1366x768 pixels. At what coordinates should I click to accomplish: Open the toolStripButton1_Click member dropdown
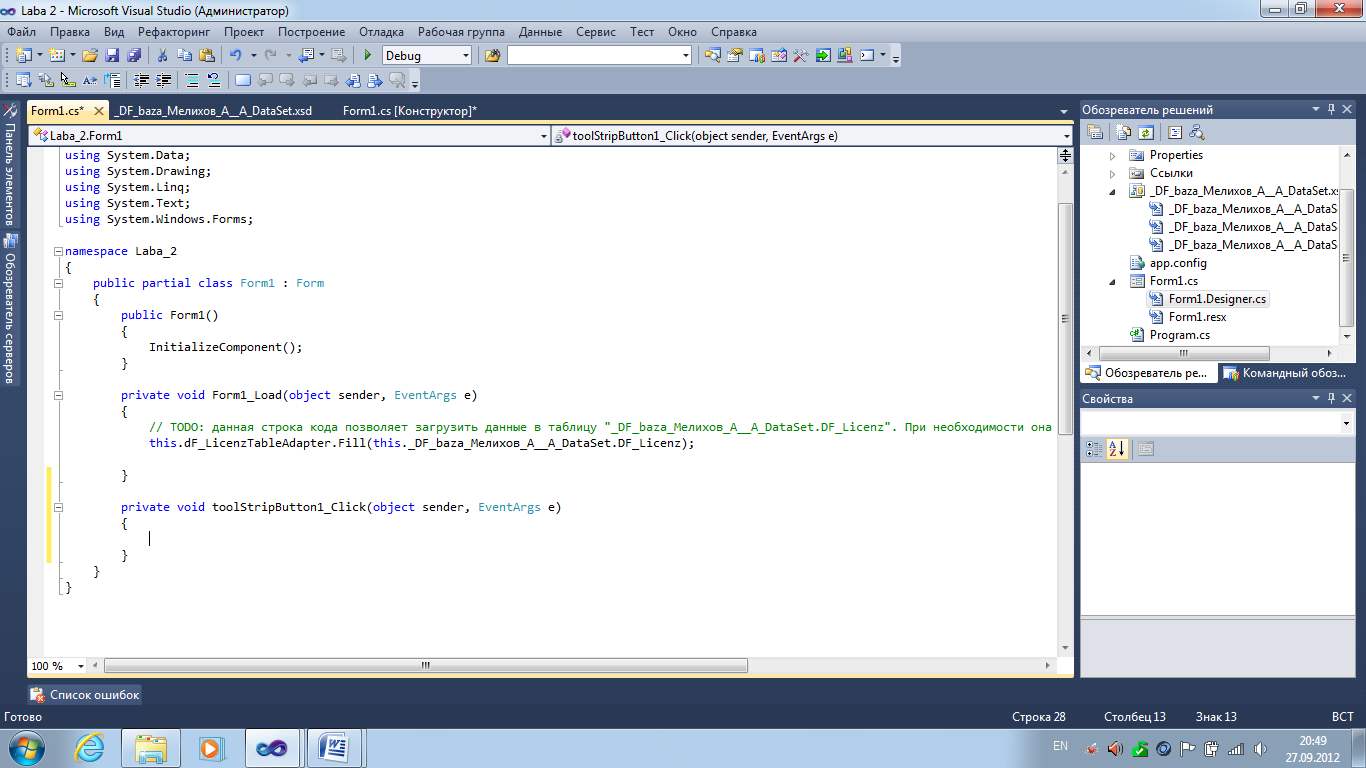coord(1066,135)
